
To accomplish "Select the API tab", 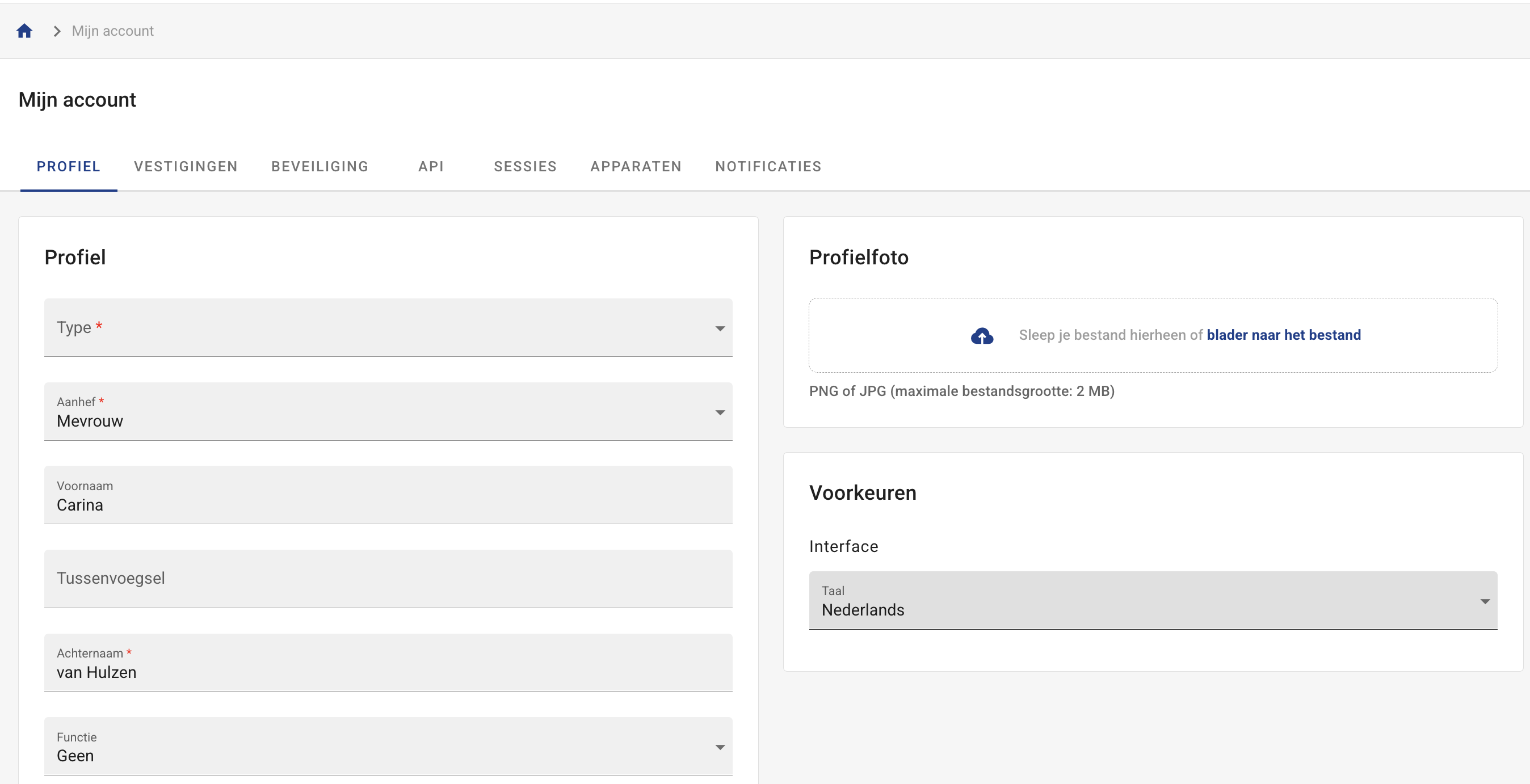I will pyautogui.click(x=431, y=166).
